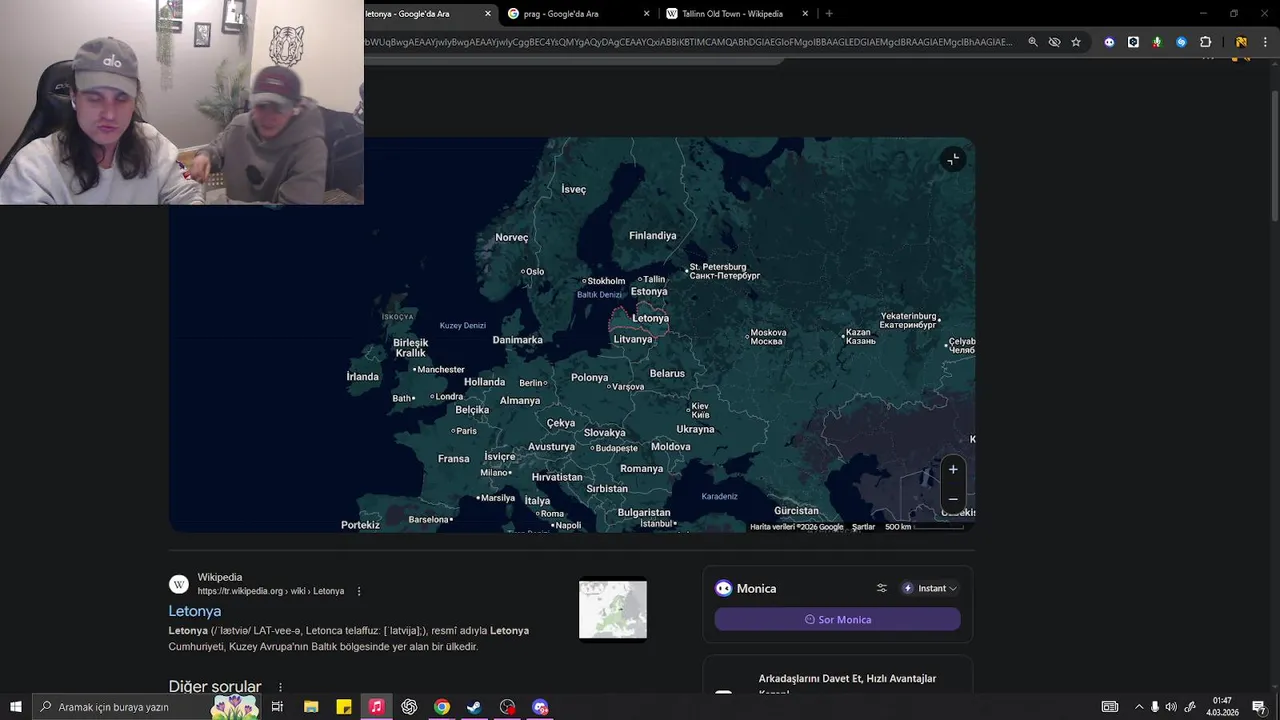Open the three-dot menu beside Wikipedia URL
This screenshot has width=1280, height=720.
pos(359,591)
